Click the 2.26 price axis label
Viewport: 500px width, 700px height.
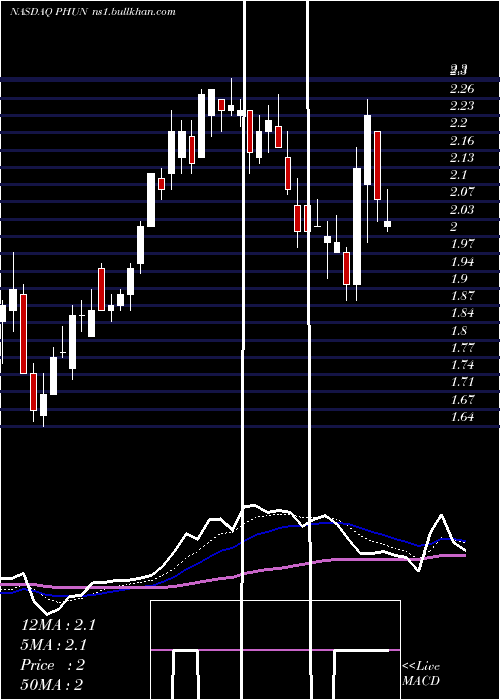point(462,89)
